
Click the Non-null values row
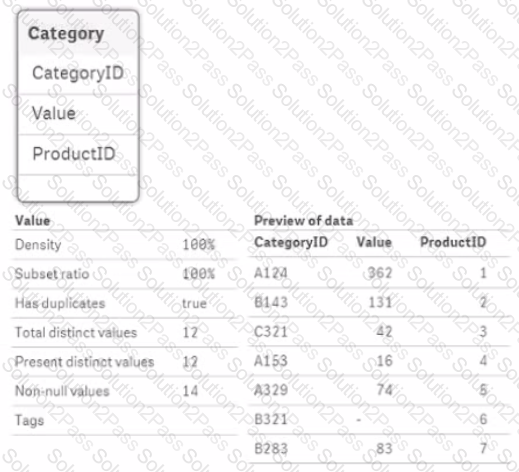pos(125,391)
